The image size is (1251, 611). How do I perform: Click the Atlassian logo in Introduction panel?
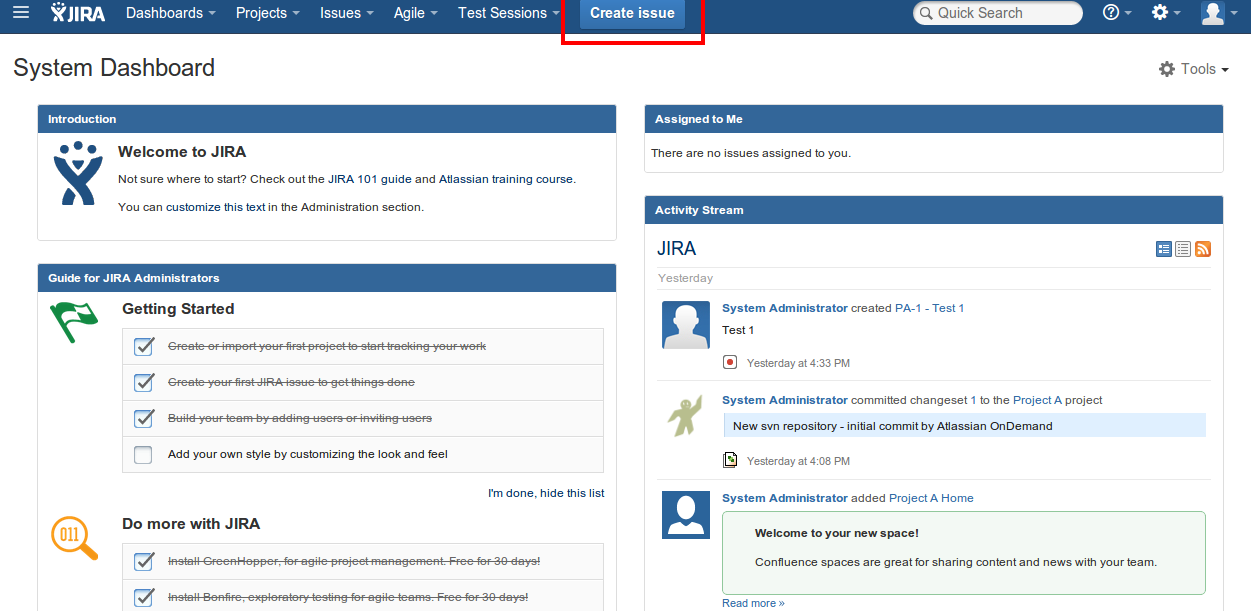pos(77,172)
